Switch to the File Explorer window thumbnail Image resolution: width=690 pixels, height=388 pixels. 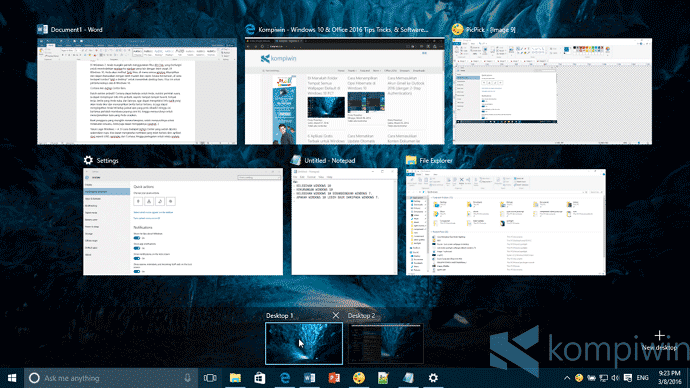click(506, 222)
